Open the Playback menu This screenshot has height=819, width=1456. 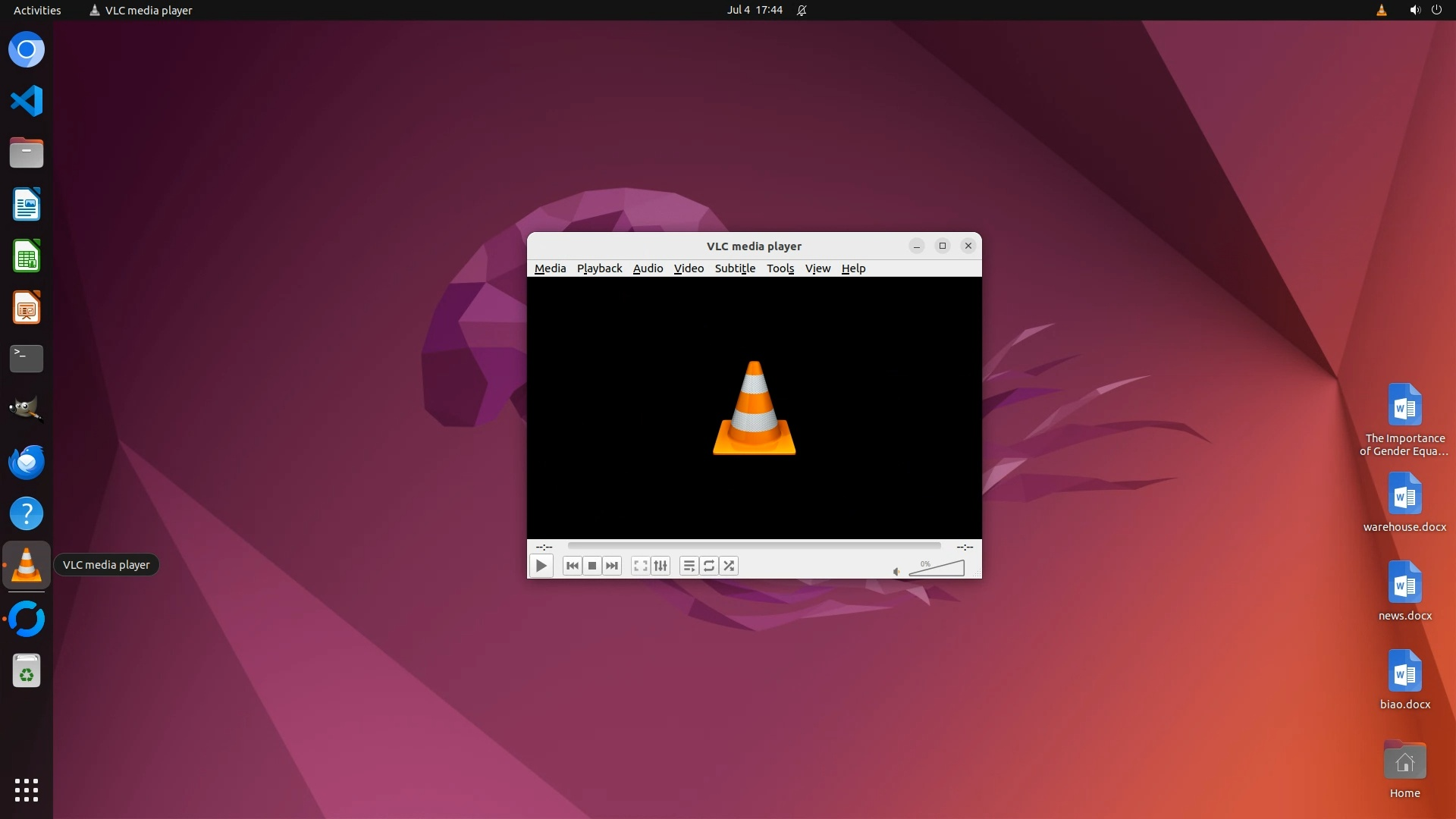coord(599,268)
